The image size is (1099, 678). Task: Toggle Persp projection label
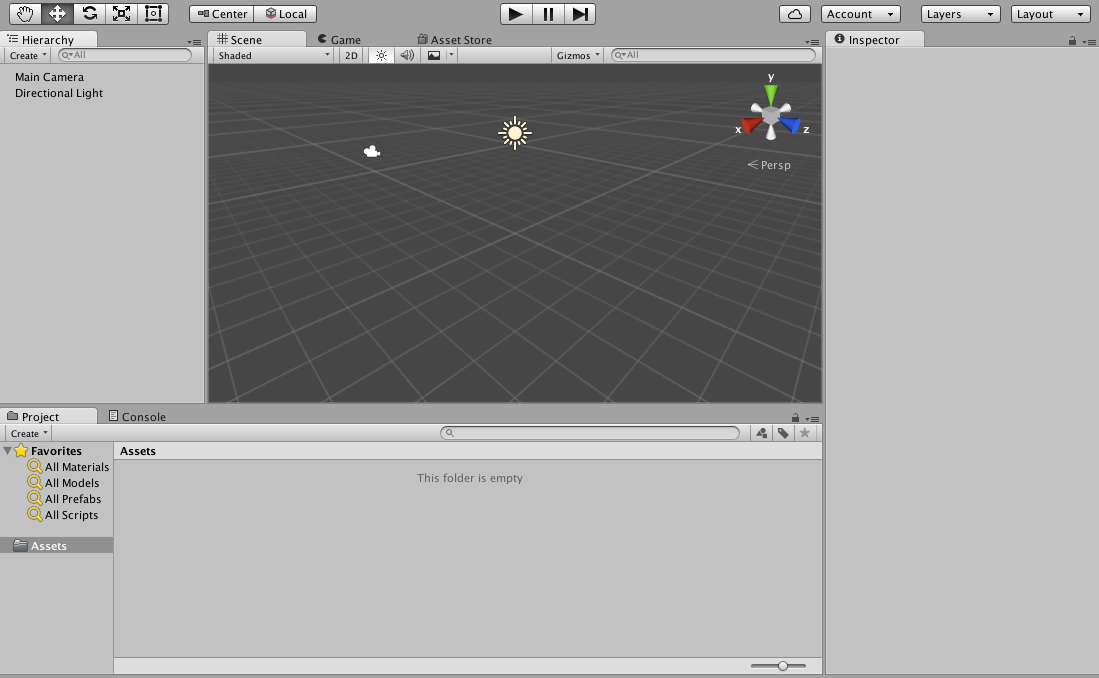769,165
